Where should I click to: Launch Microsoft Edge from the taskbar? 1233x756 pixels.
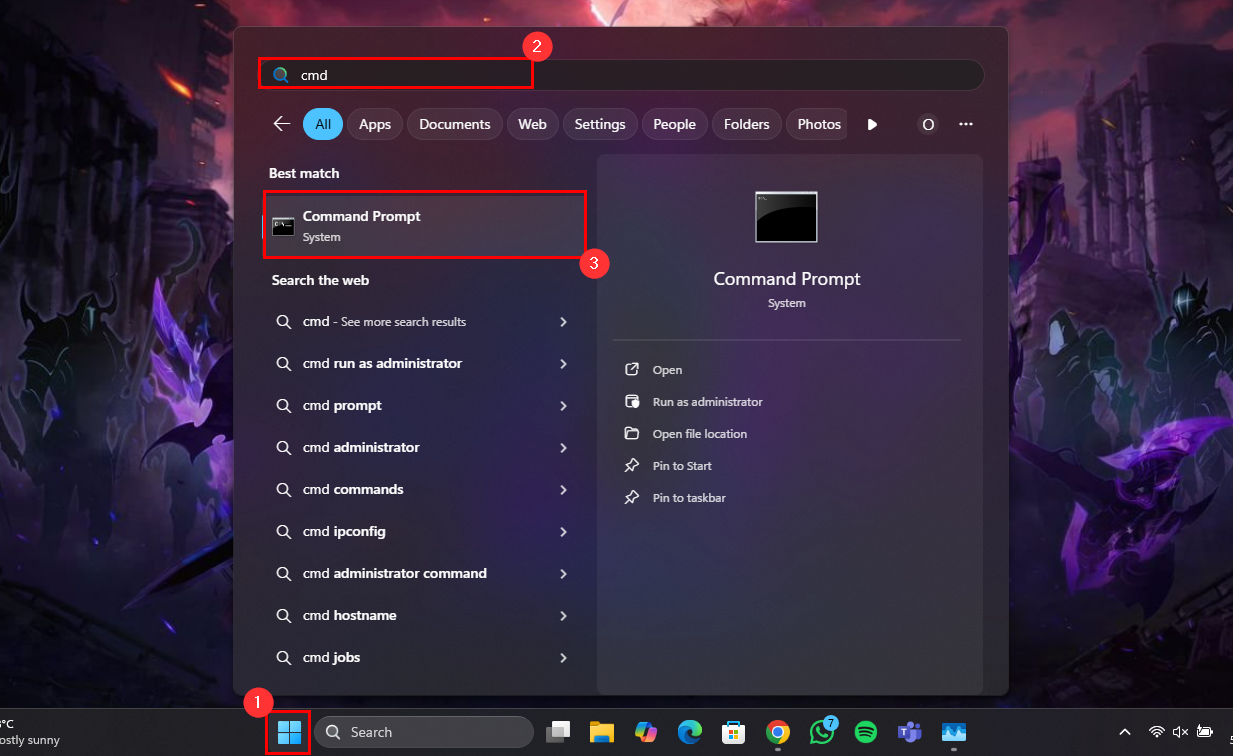click(689, 732)
